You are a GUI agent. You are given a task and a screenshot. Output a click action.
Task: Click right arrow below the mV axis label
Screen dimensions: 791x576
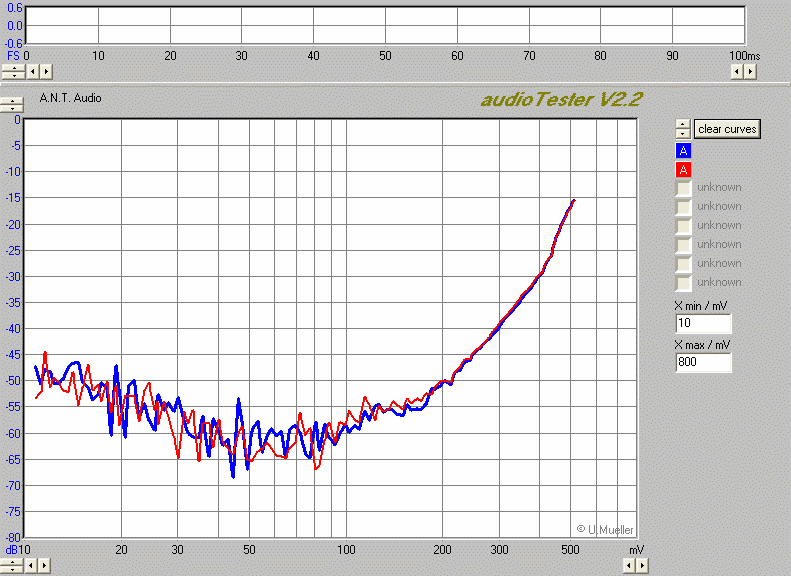(x=642, y=565)
